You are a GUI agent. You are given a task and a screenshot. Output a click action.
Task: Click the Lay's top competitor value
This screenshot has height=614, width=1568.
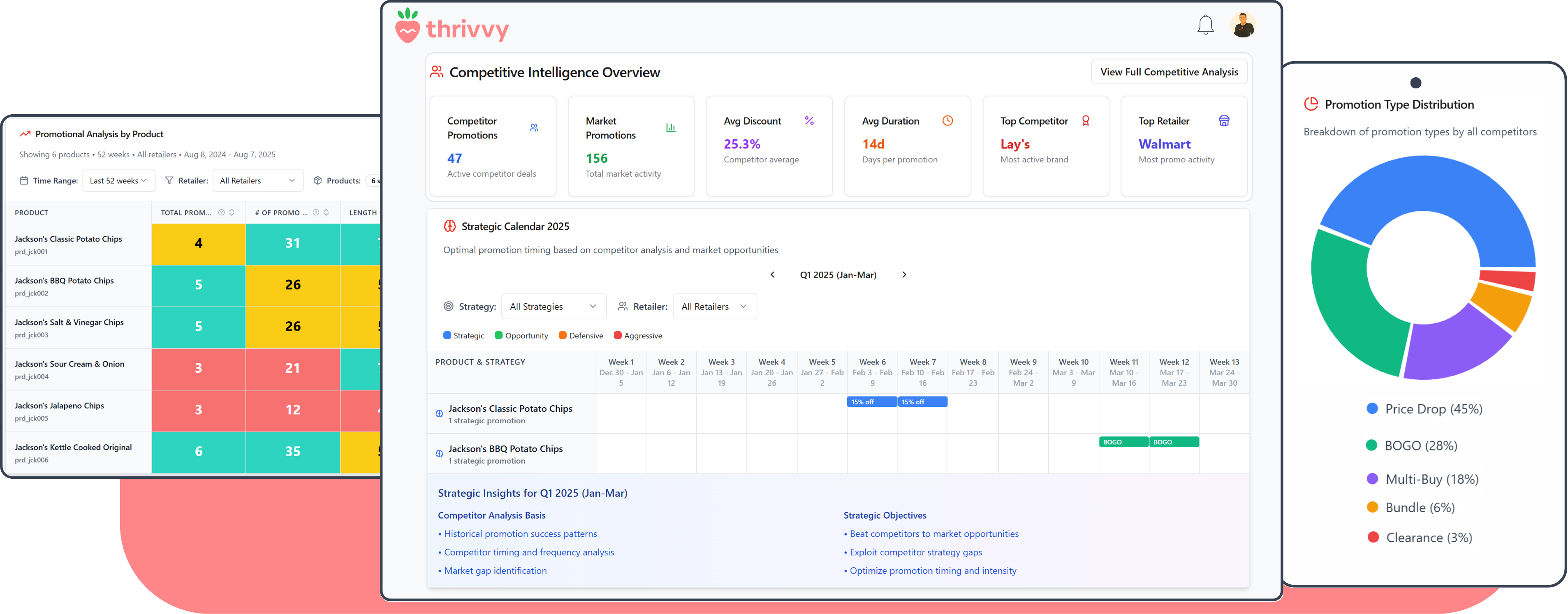tap(1014, 144)
